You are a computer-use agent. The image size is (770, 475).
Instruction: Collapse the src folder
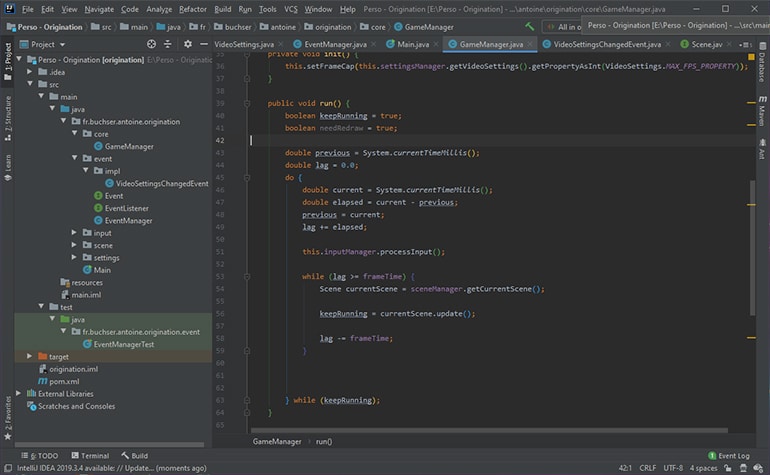29,84
